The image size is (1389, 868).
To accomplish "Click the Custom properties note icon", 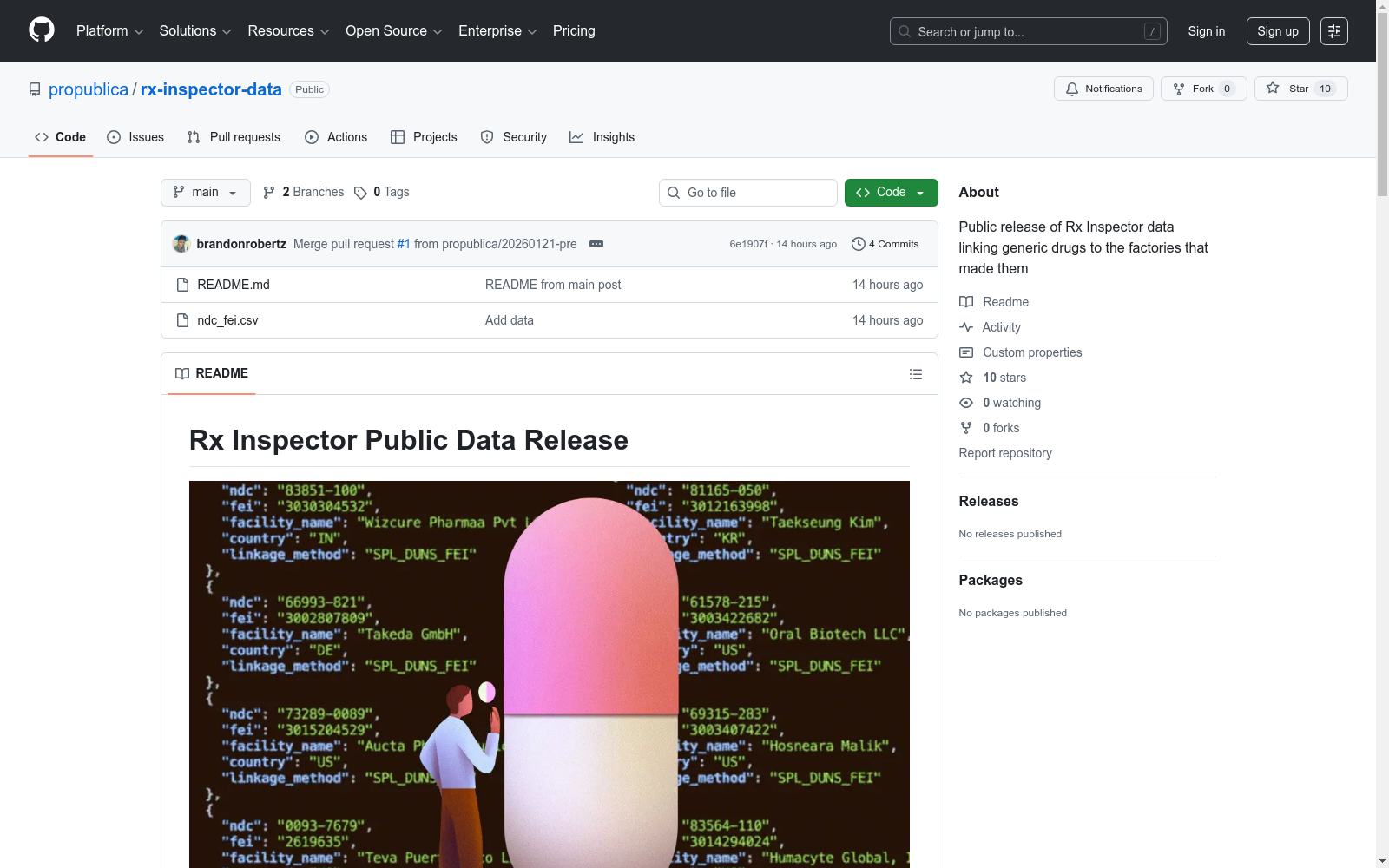I will click(966, 352).
